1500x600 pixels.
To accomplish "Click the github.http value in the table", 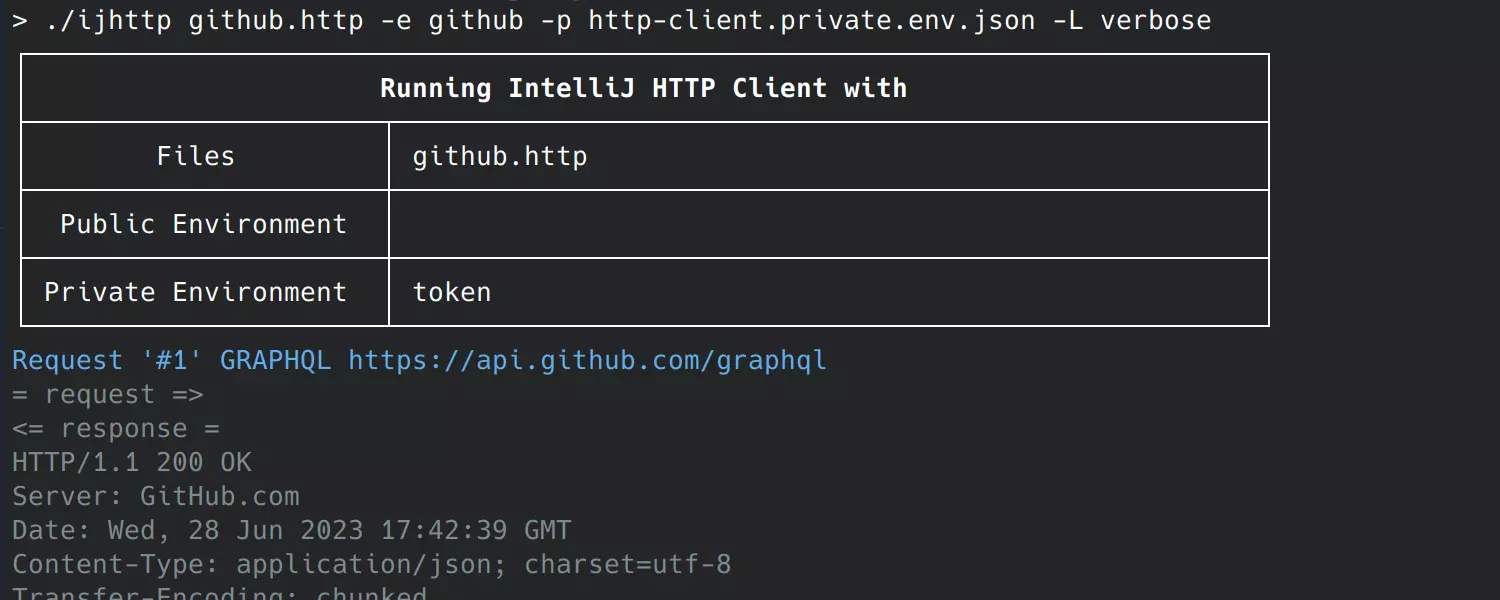I will click(499, 156).
